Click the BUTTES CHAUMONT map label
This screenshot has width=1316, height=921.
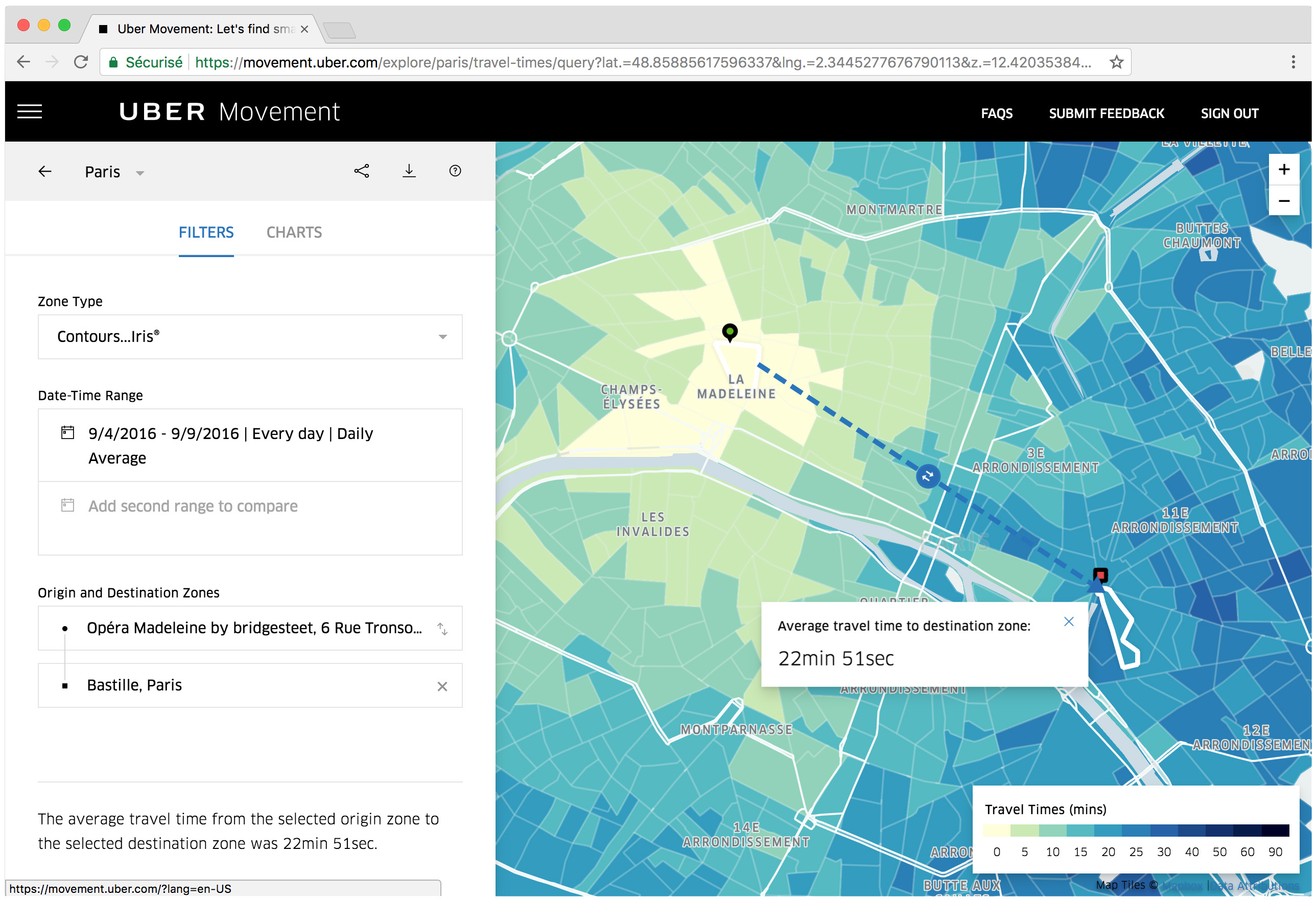pyautogui.click(x=1202, y=235)
